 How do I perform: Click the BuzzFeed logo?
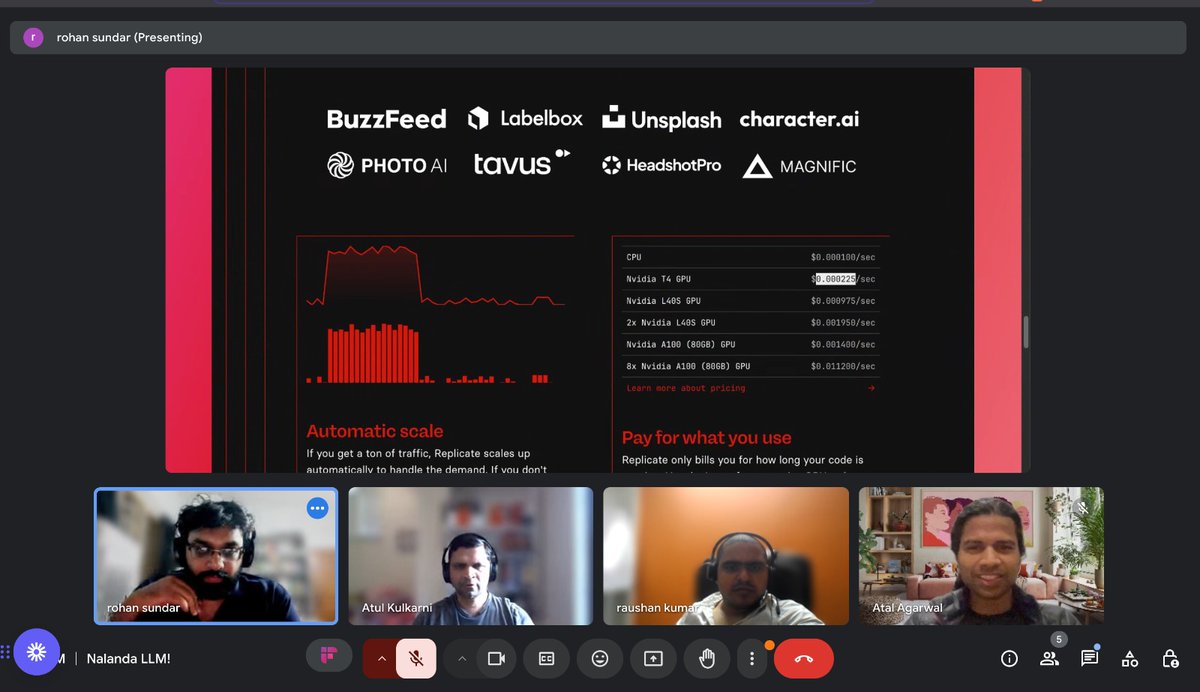pos(386,119)
